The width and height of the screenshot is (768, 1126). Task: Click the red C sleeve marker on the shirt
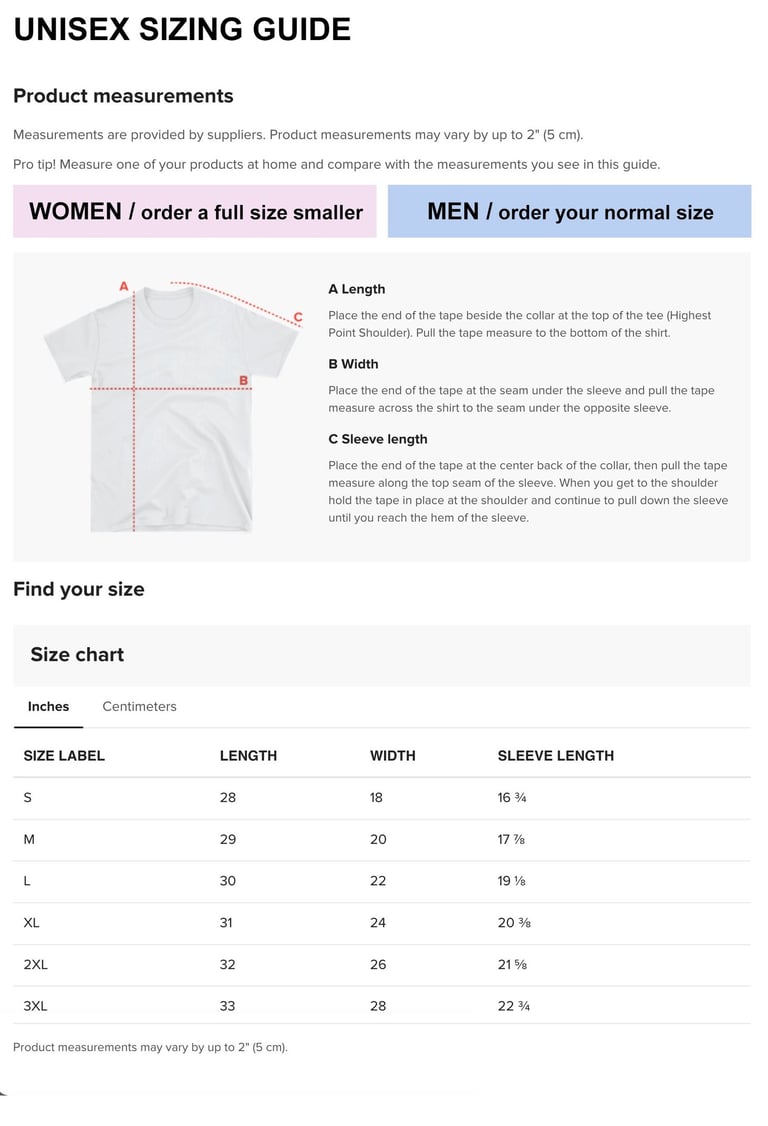tap(298, 317)
